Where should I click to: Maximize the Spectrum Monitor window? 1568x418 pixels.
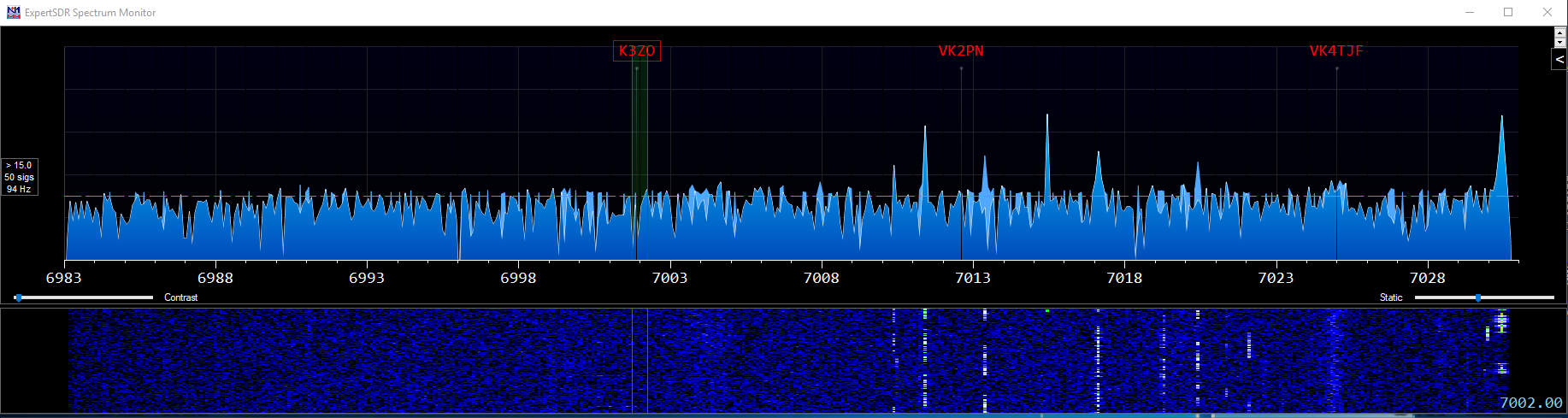[1508, 12]
